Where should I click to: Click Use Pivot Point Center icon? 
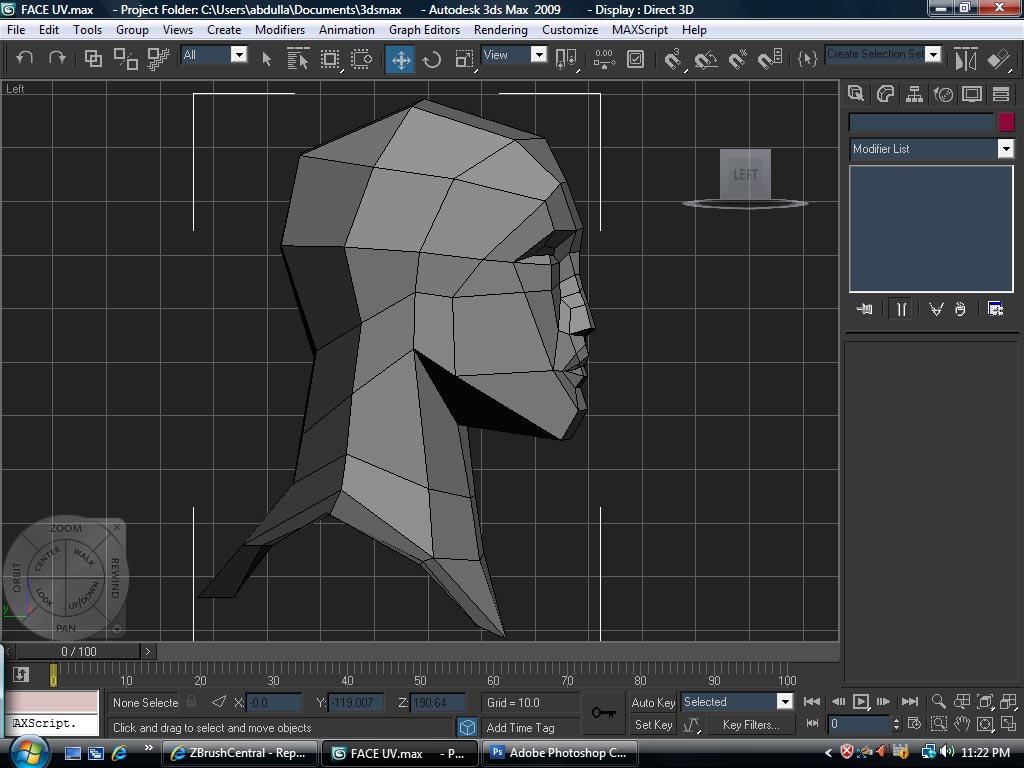566,59
